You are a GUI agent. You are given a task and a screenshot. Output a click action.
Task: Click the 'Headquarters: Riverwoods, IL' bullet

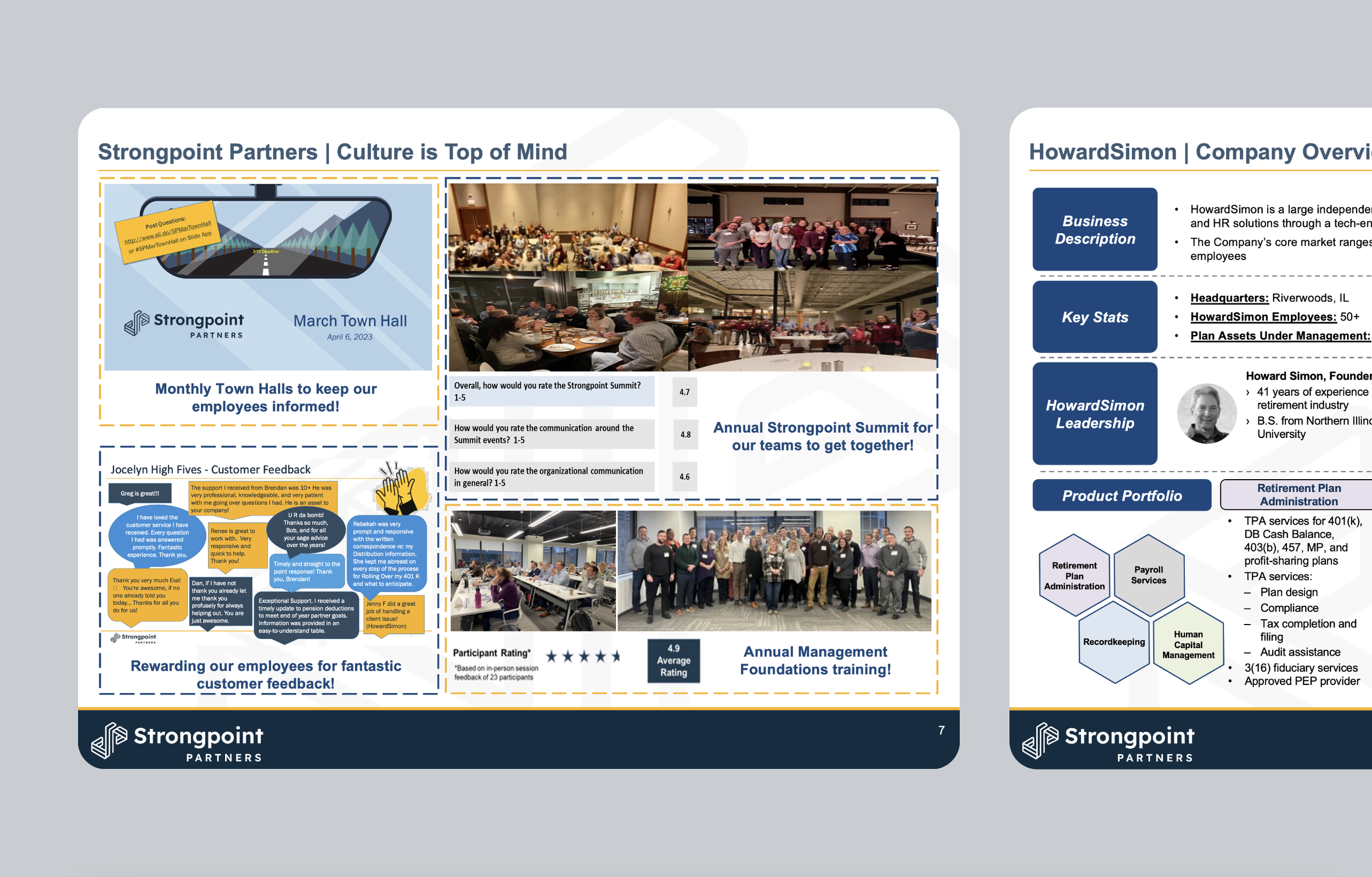tap(1269, 298)
